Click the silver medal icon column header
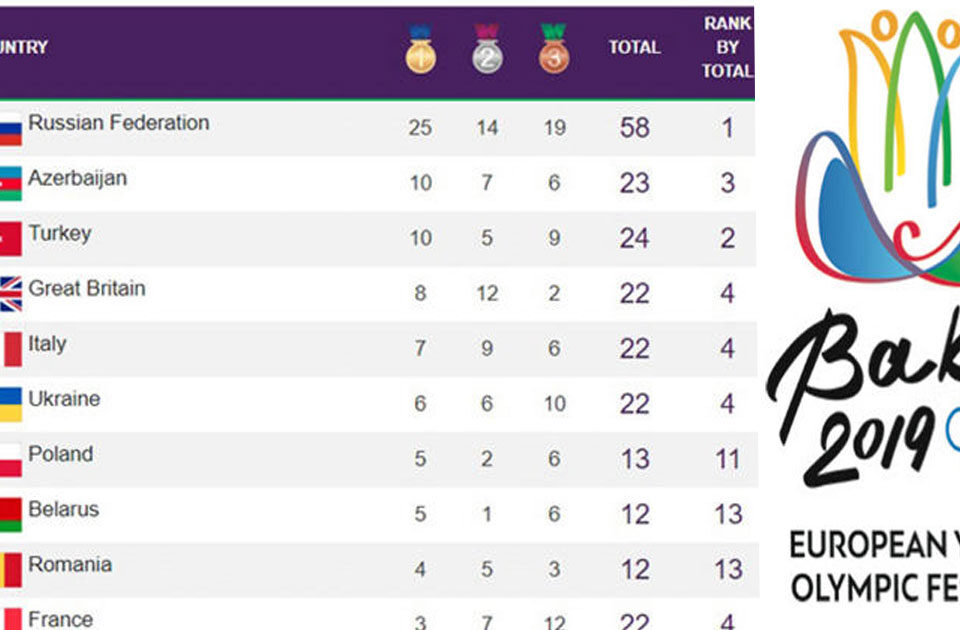The width and height of the screenshot is (960, 630). tap(487, 48)
